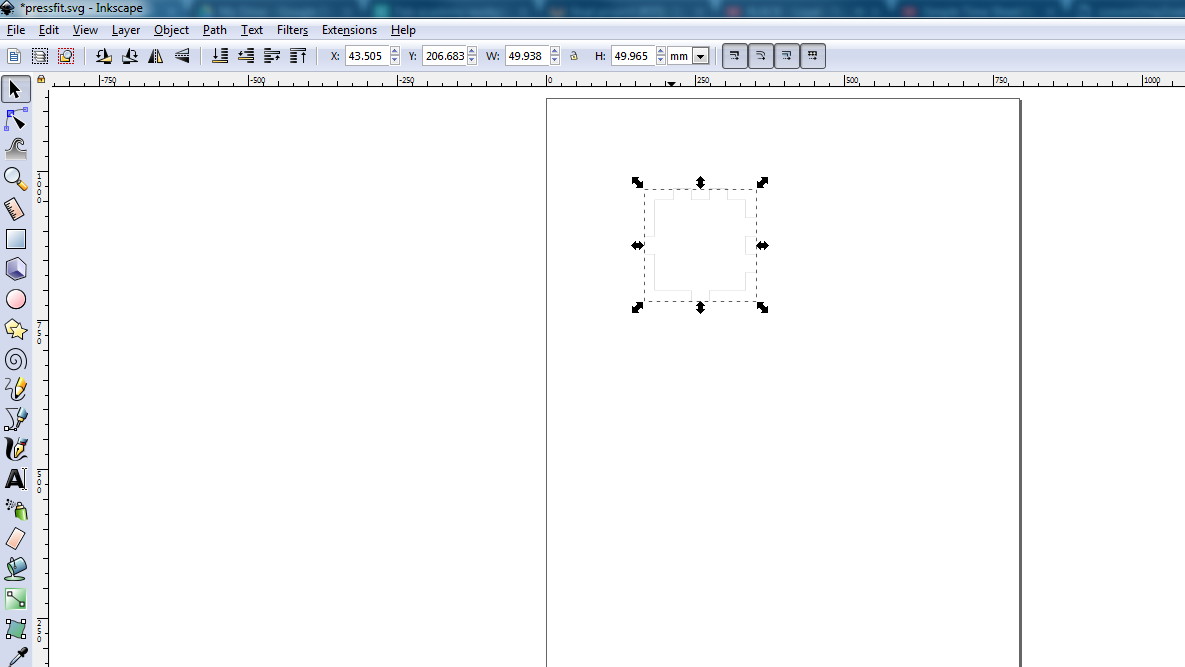The width and height of the screenshot is (1185, 667).
Task: Select the Rectangle tool
Action: pos(15,239)
